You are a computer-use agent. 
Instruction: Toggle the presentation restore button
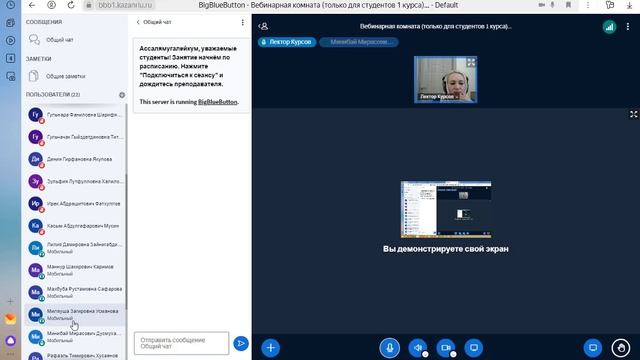point(593,348)
